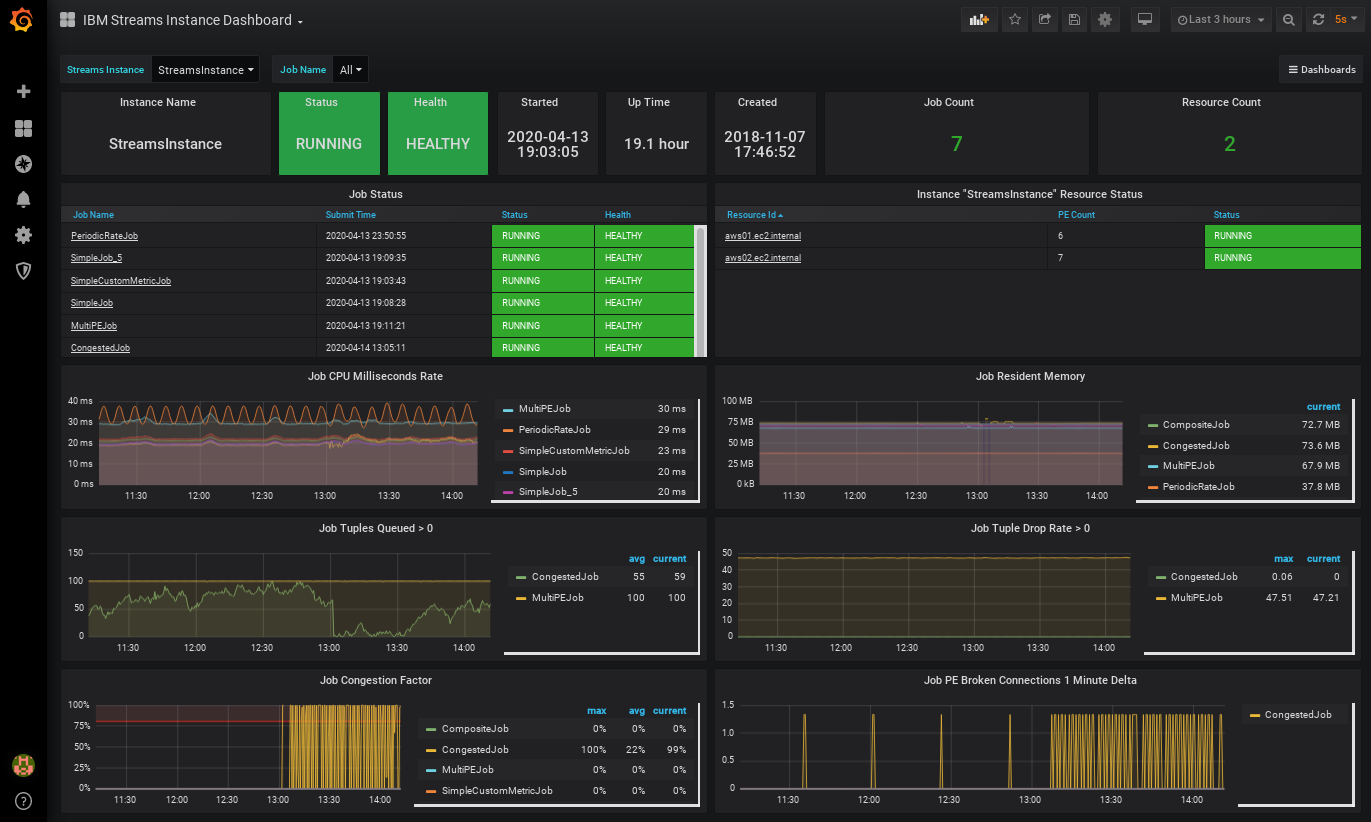Sort the table by Submit Time column
The image size is (1371, 822).
[x=350, y=215]
